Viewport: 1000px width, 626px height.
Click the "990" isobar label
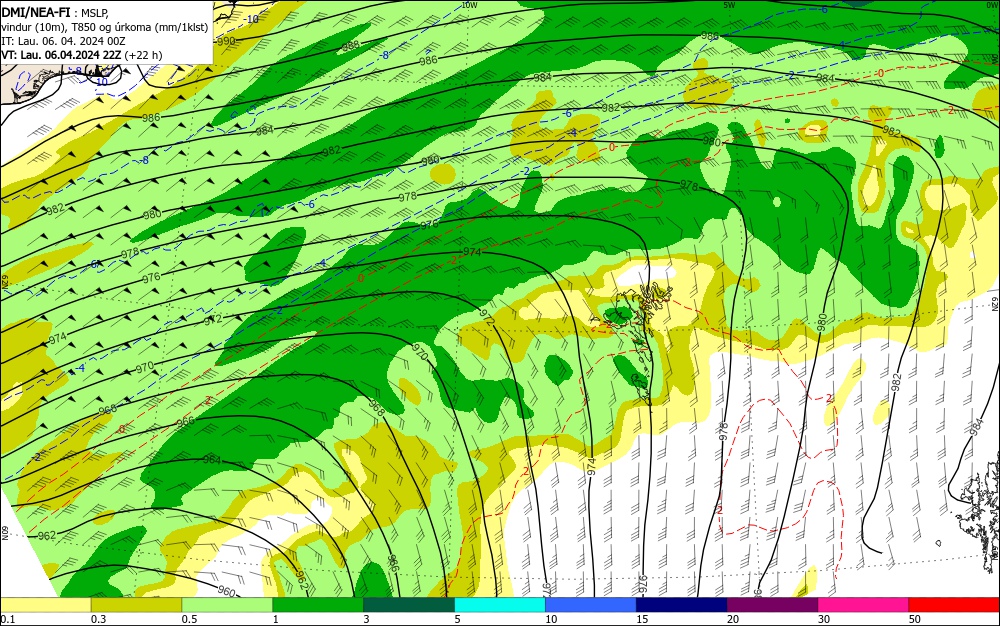pos(226,41)
